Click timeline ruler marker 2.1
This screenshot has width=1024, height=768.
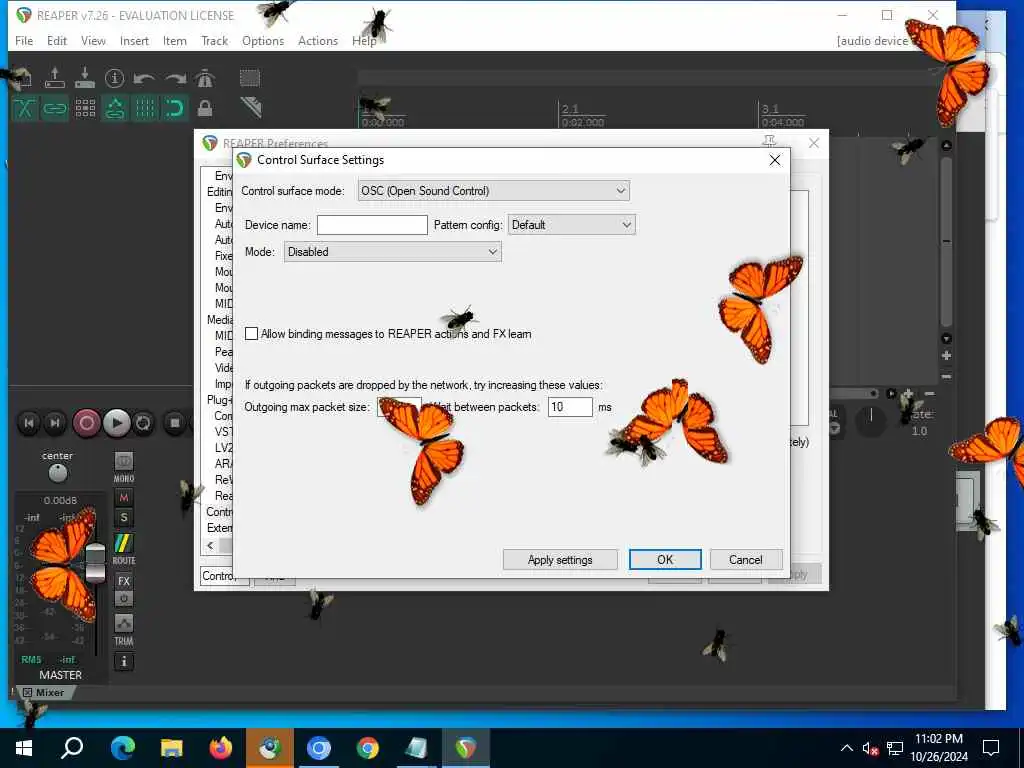570,109
